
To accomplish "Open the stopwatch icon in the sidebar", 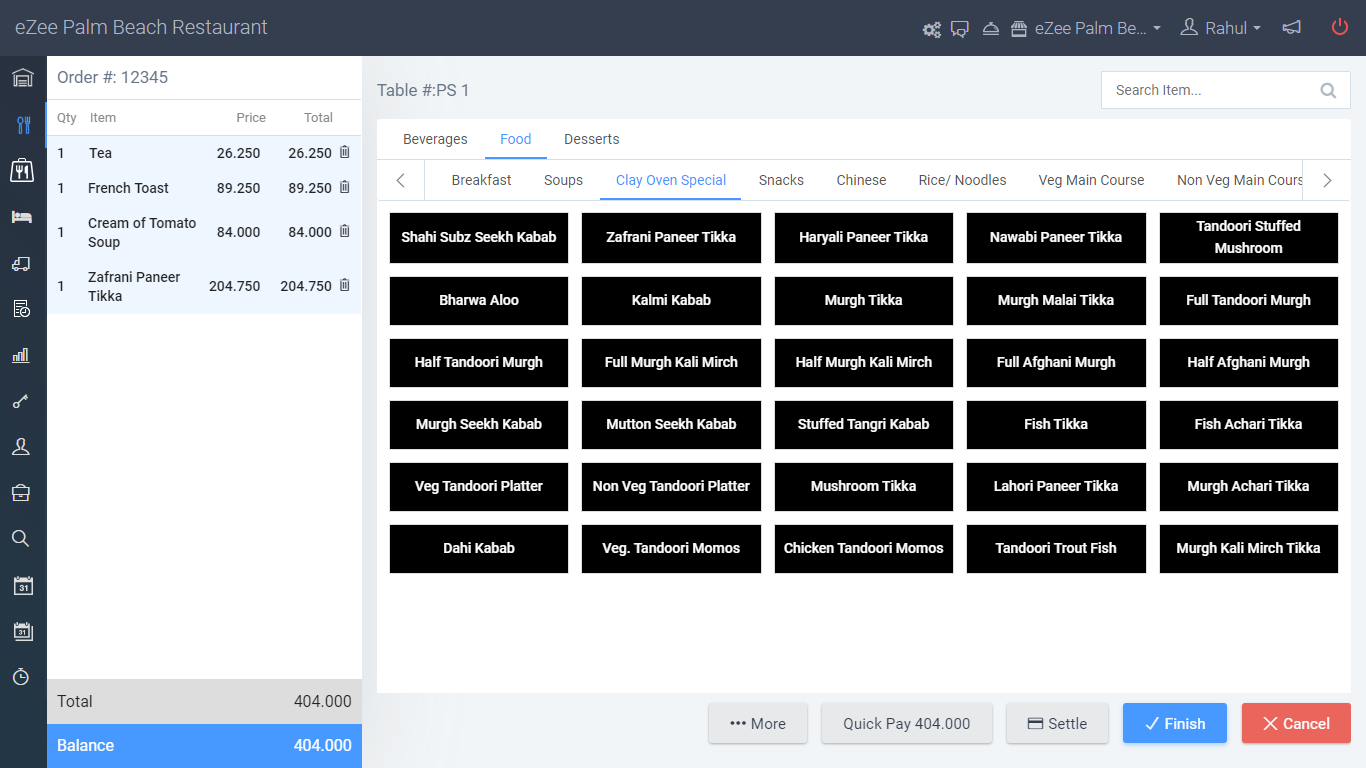I will point(22,677).
